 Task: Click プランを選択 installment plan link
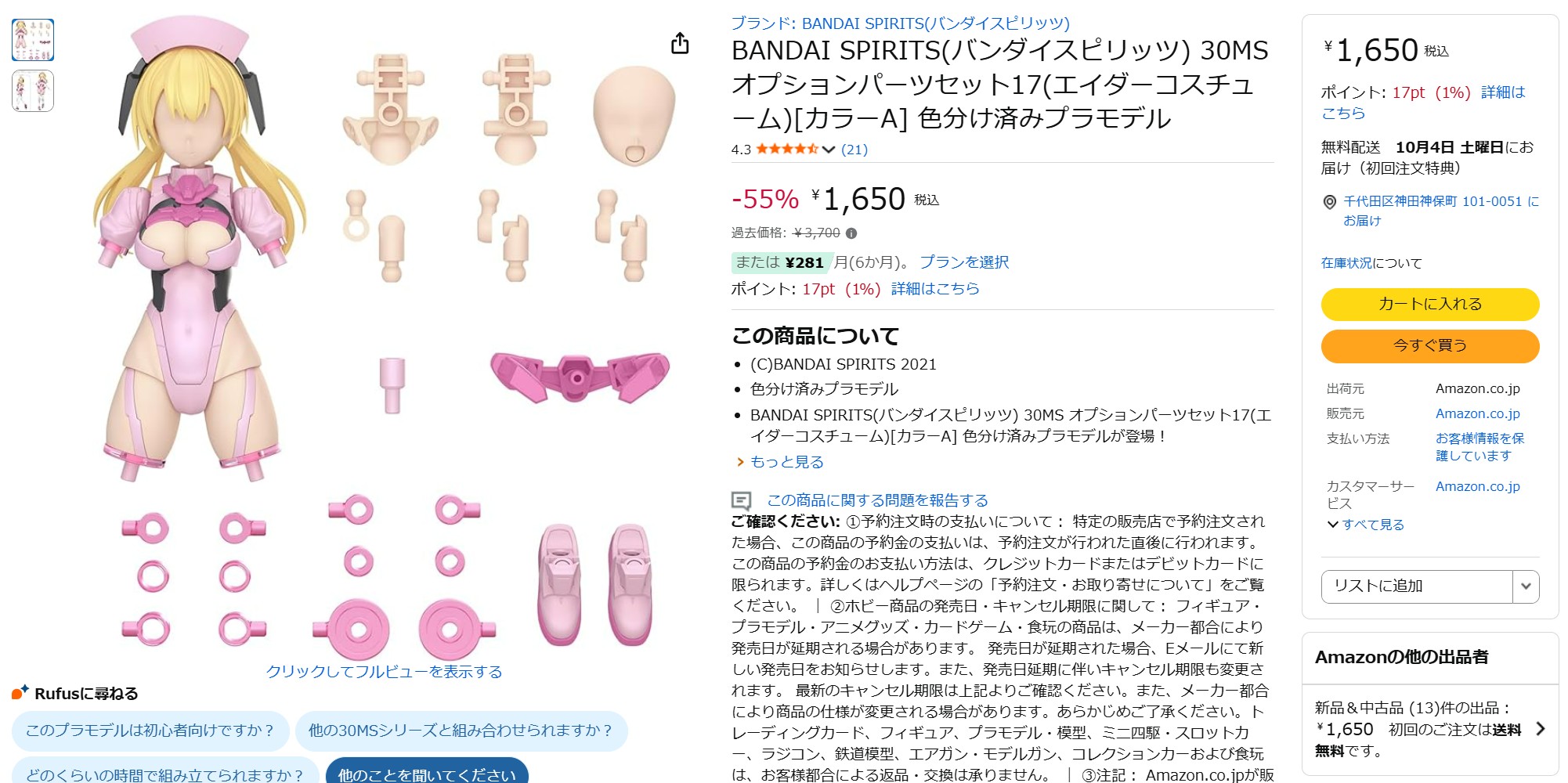(x=963, y=262)
